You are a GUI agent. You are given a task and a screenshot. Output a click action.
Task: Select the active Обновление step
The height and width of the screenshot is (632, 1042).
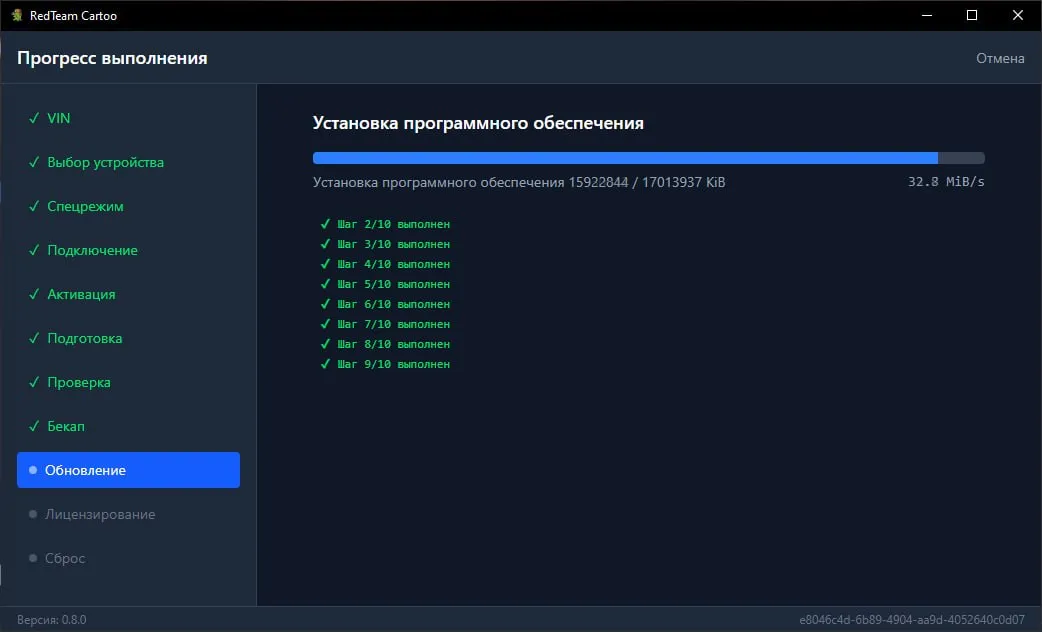pos(128,470)
